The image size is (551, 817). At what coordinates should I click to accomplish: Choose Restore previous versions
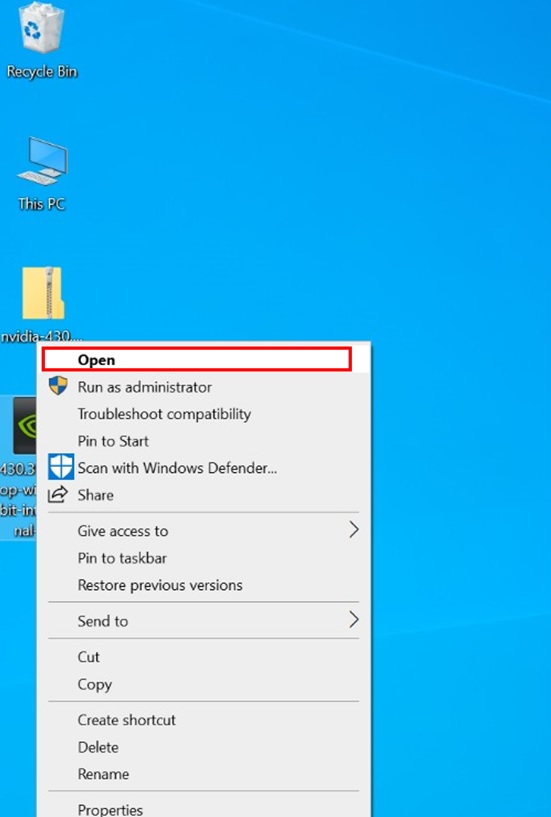[x=204, y=585]
